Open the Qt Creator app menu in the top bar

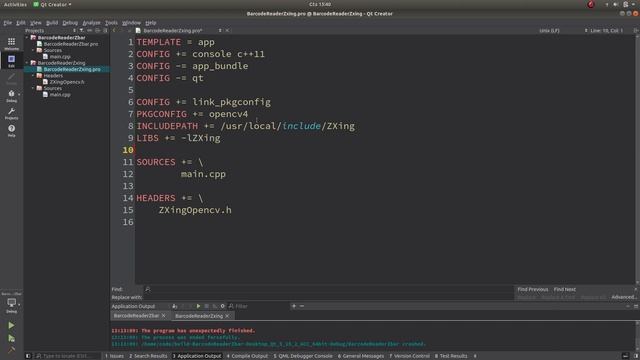52,4
